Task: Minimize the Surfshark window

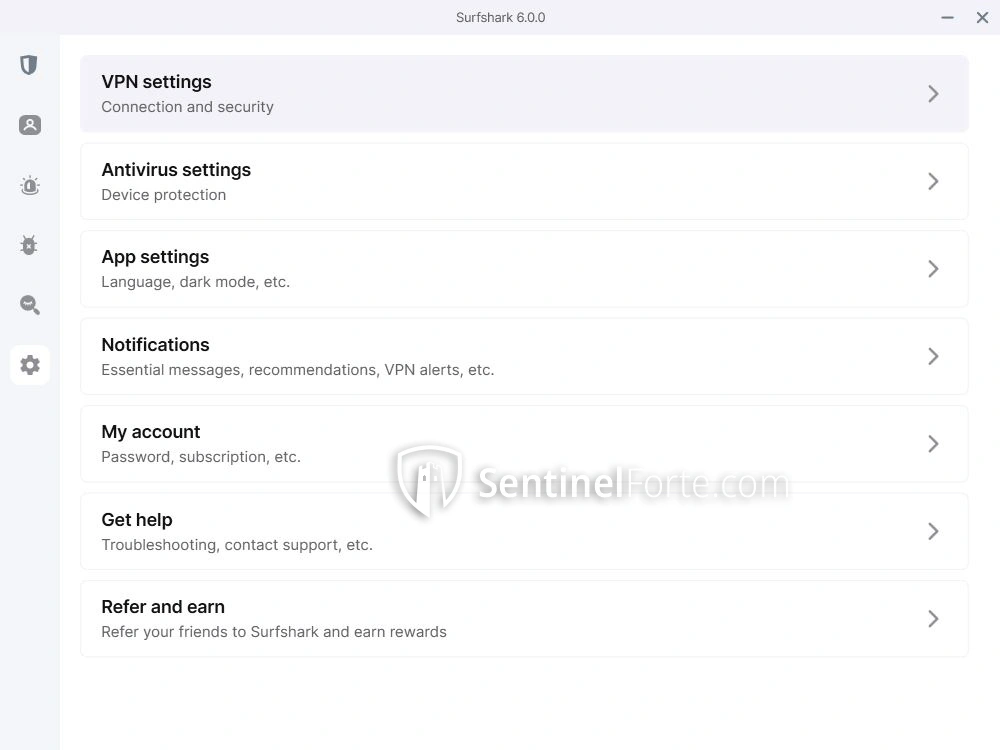Action: pos(947,17)
